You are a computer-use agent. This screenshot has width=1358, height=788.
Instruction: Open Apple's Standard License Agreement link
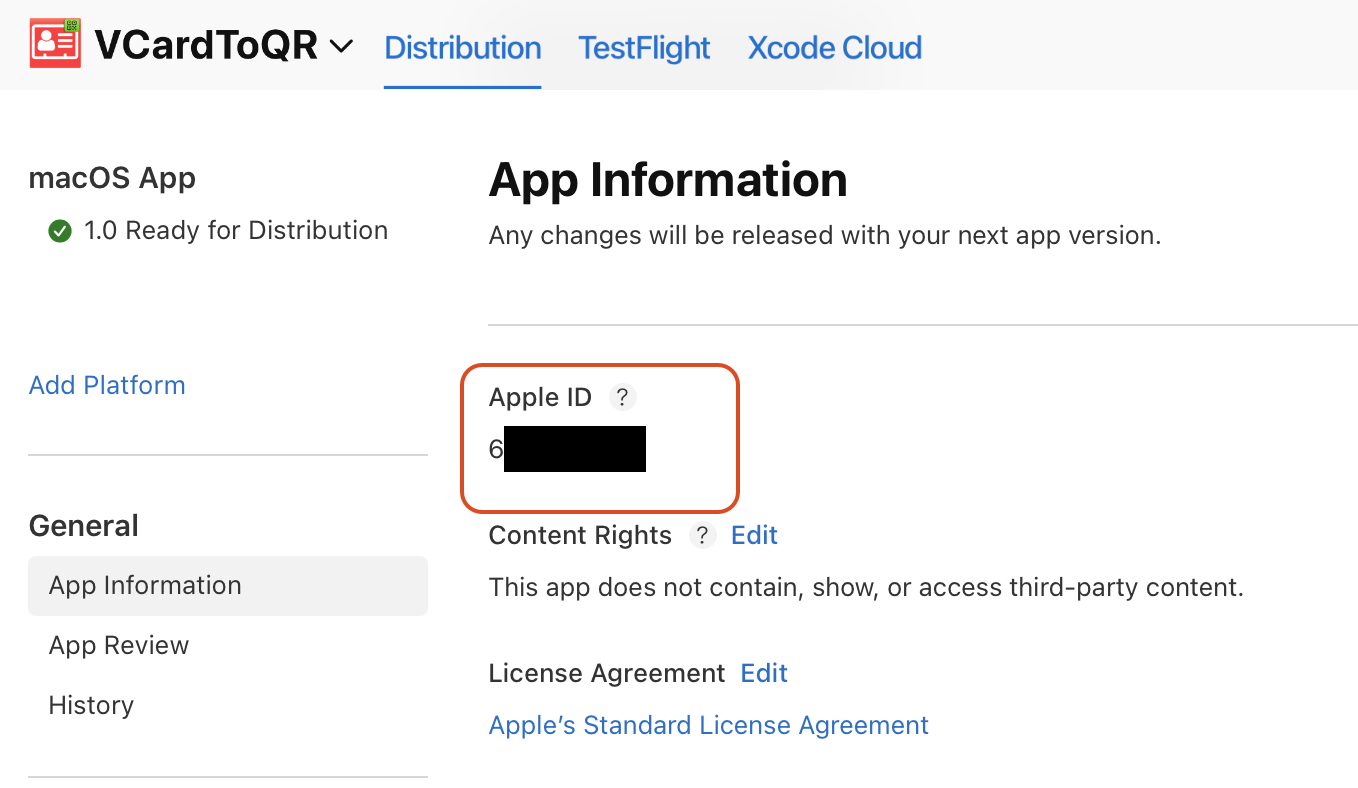709,725
